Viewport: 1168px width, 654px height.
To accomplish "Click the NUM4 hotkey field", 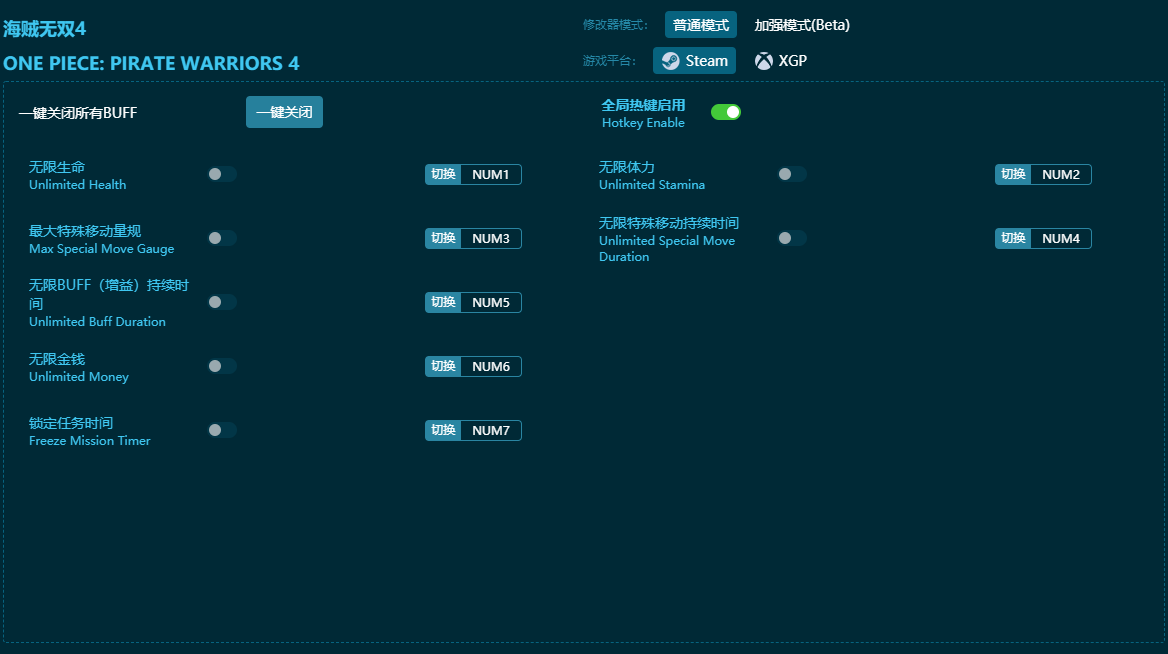I will coord(1060,239).
